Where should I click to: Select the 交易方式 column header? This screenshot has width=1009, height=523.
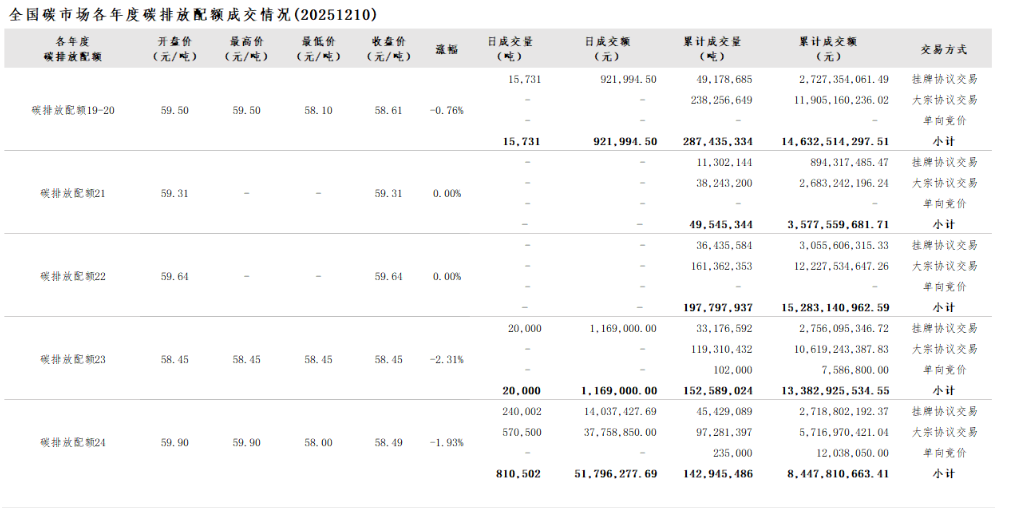pyautogui.click(x=943, y=49)
